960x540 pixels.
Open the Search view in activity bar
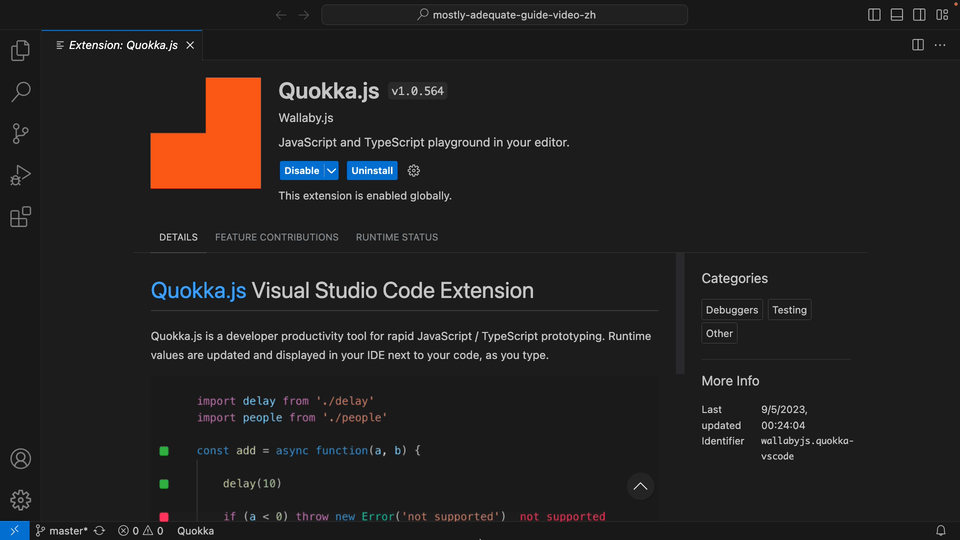(20, 92)
